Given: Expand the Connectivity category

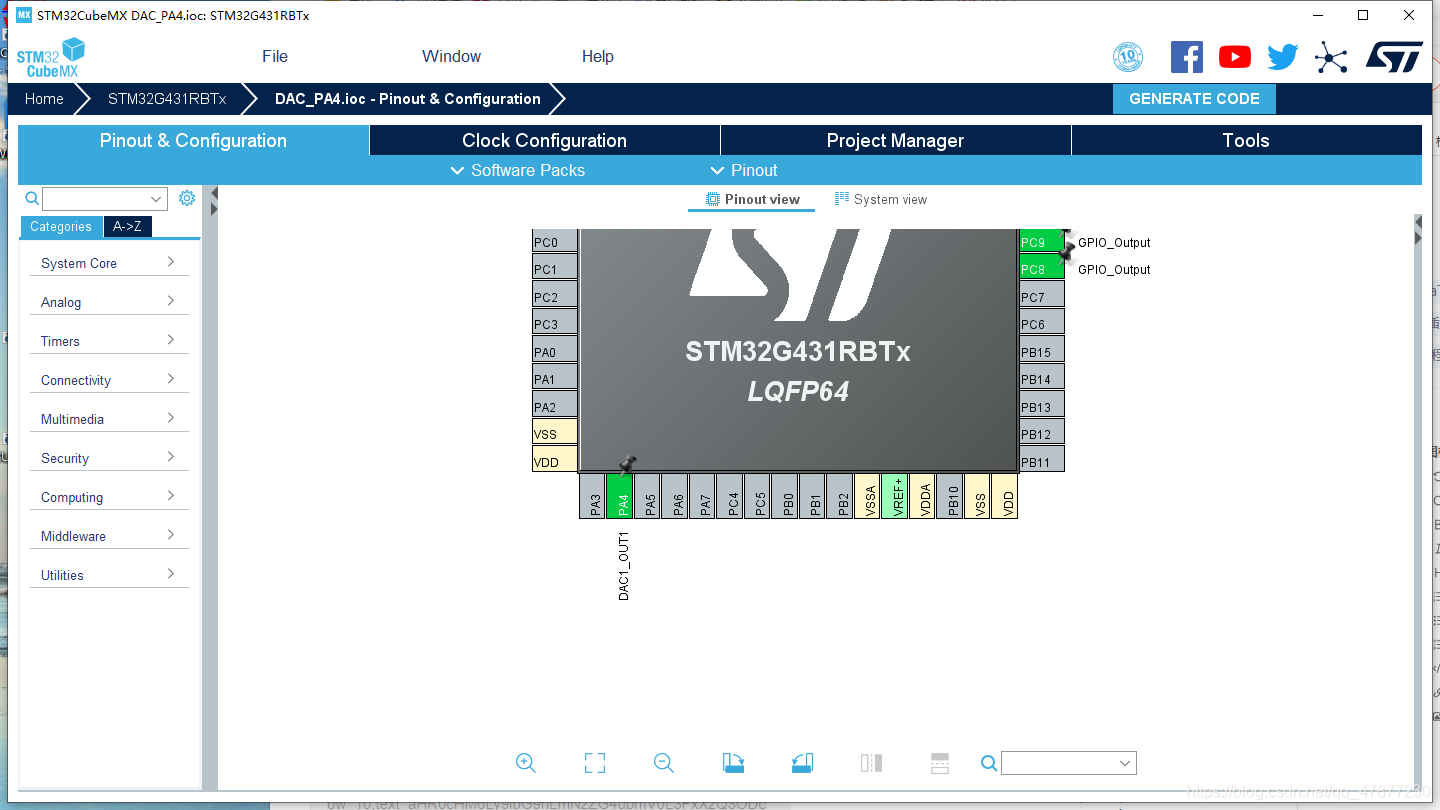Looking at the screenshot, I should (109, 380).
